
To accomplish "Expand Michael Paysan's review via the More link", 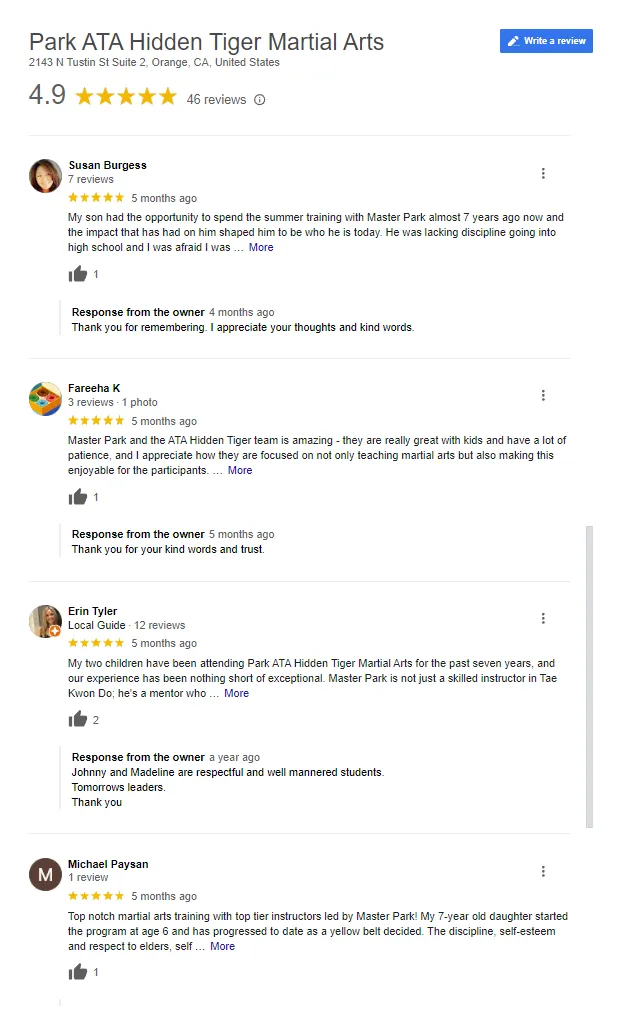I will pyautogui.click(x=222, y=946).
